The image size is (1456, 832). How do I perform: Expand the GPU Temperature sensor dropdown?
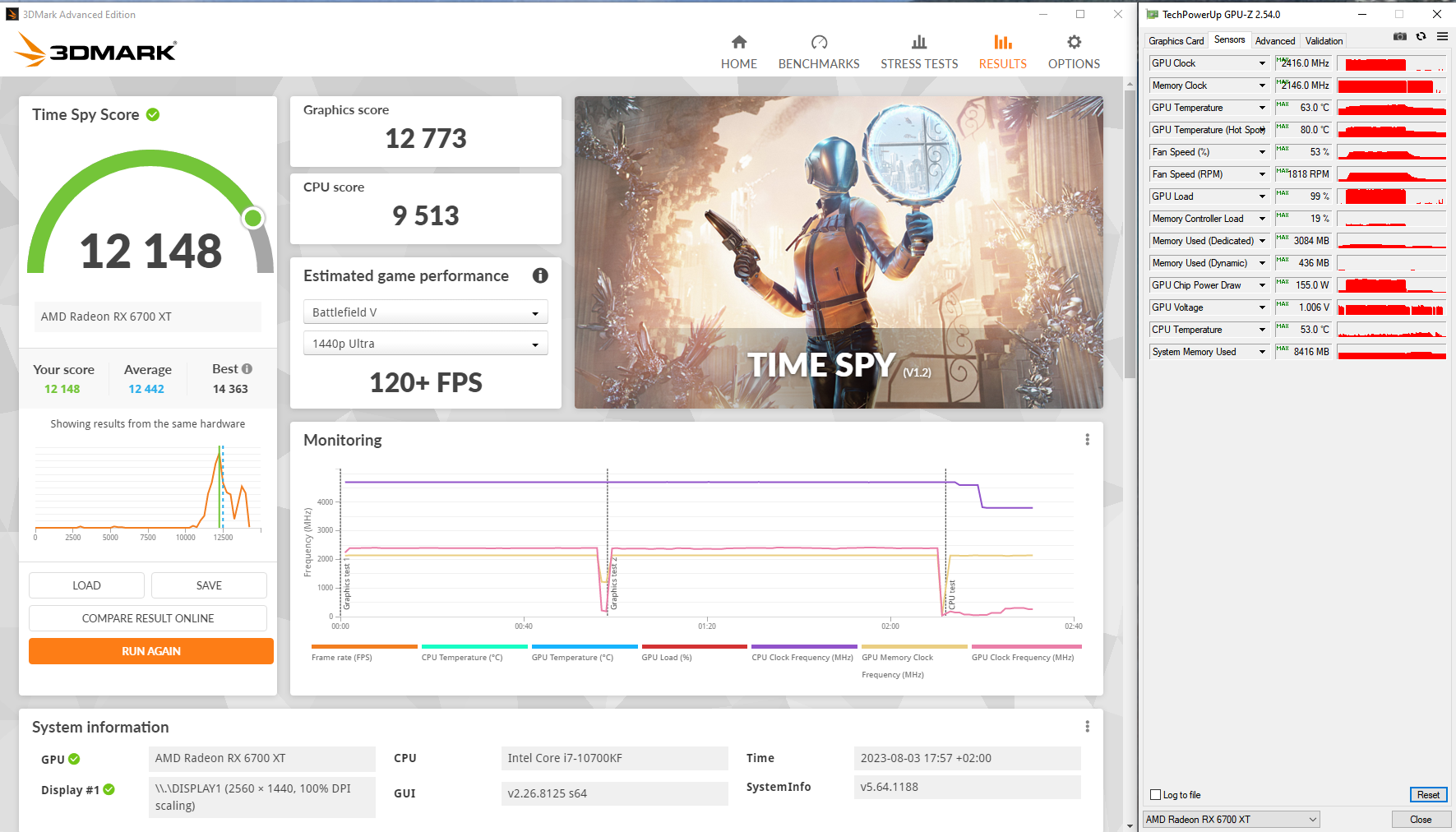(x=1262, y=108)
